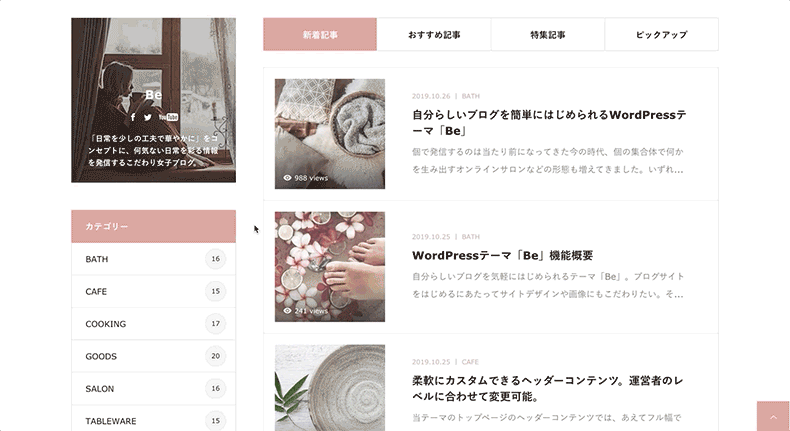Open the CAFE category in sidebar
Image resolution: width=790 pixels, height=431 pixels.
coord(154,291)
